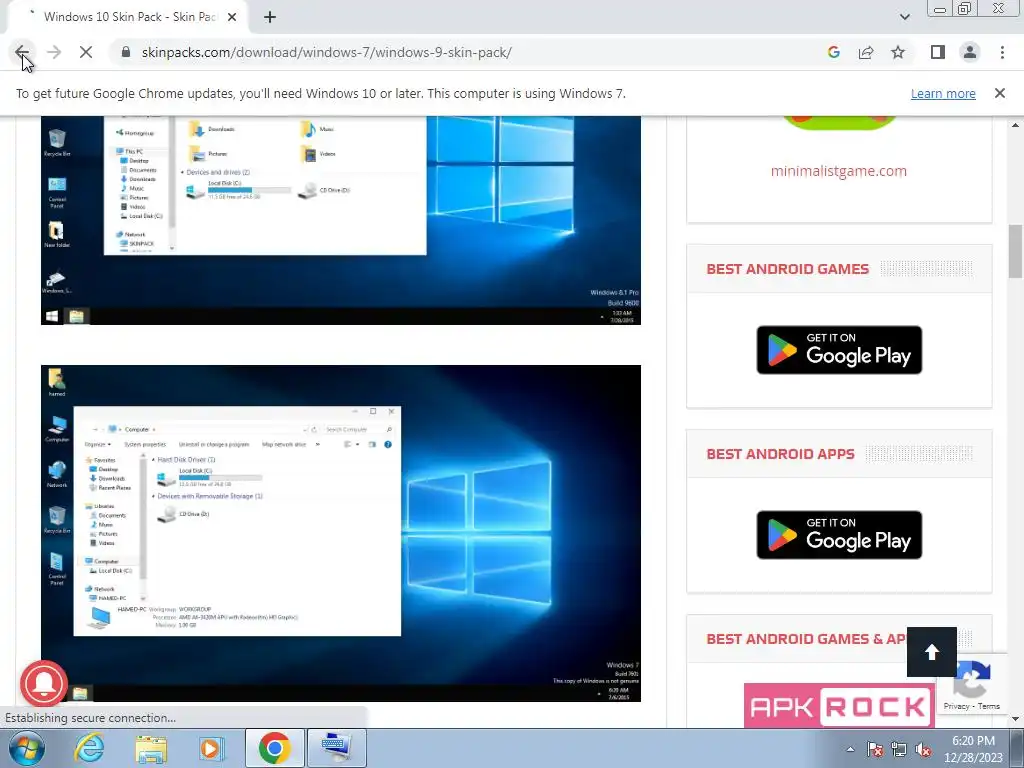Open Action Center flag icon
The width and height of the screenshot is (1024, 768).
click(875, 749)
